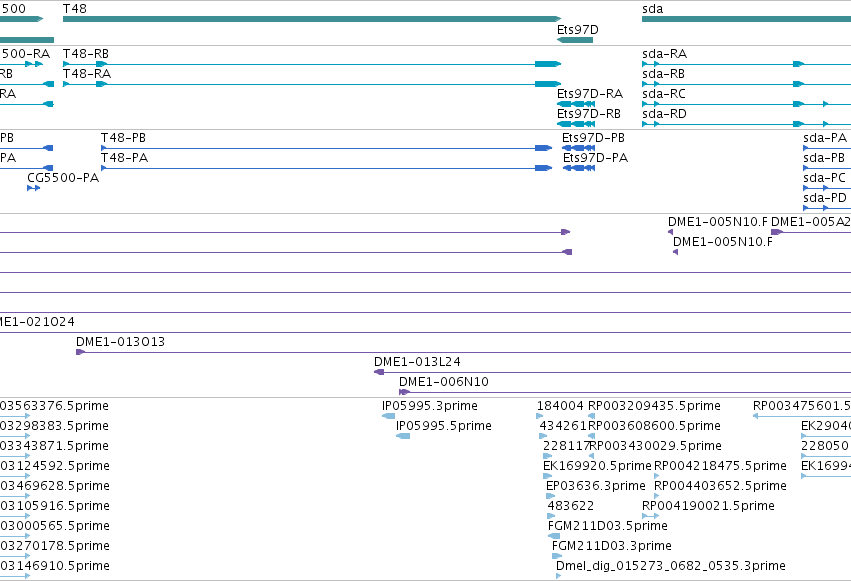Click the sda-PB protein label

824,158
